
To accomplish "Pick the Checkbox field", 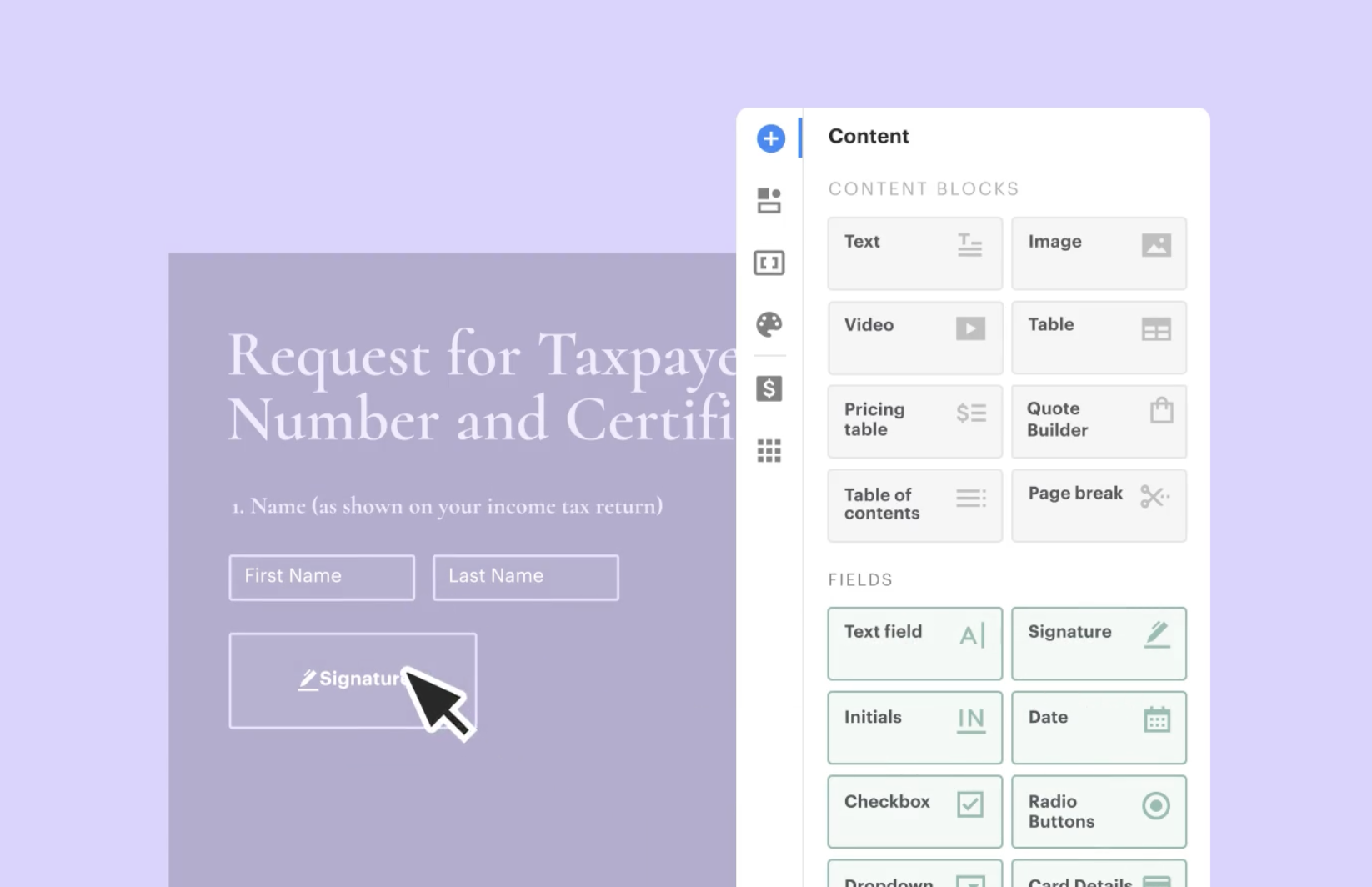I will pyautogui.click(x=914, y=811).
